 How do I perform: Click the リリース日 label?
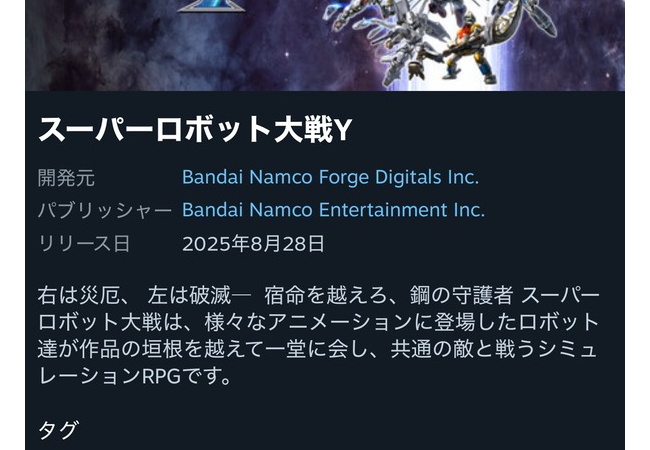coord(84,243)
